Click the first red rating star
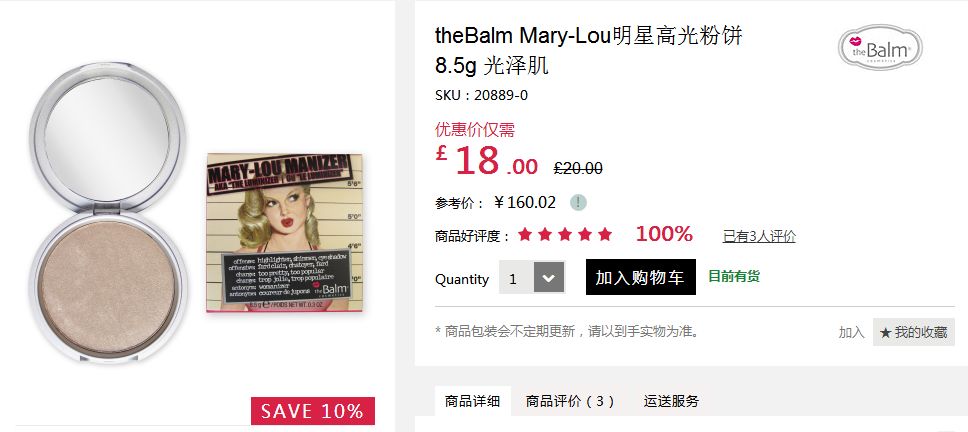 (525, 235)
